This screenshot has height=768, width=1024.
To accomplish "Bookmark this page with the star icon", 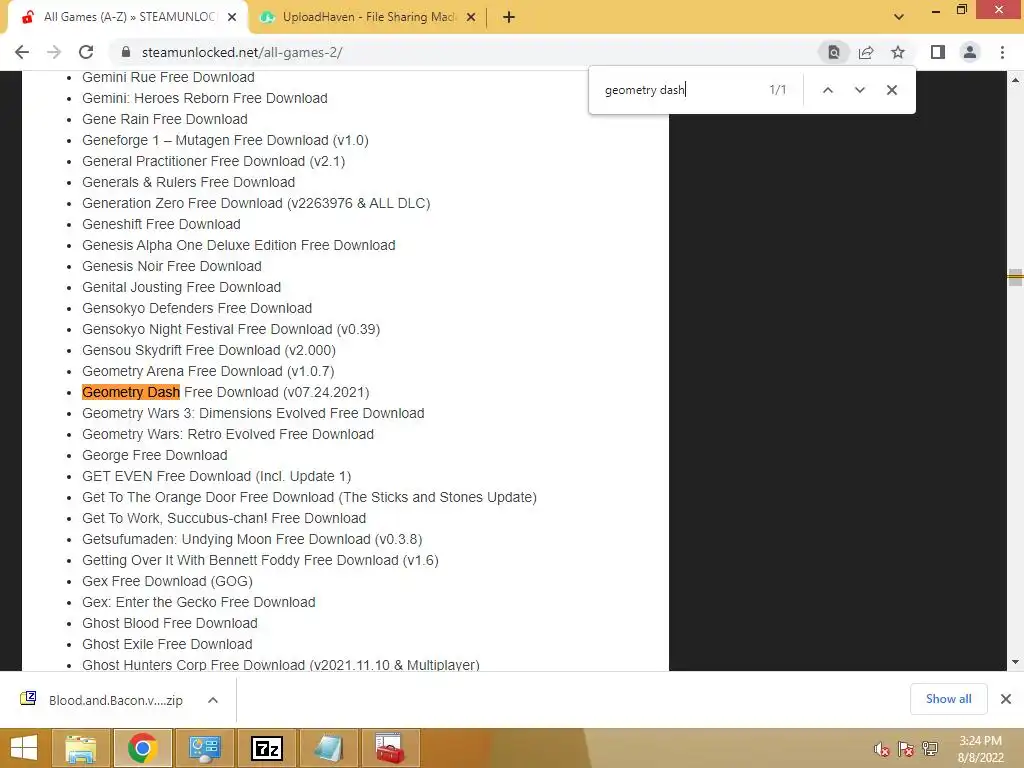I will pyautogui.click(x=898, y=52).
